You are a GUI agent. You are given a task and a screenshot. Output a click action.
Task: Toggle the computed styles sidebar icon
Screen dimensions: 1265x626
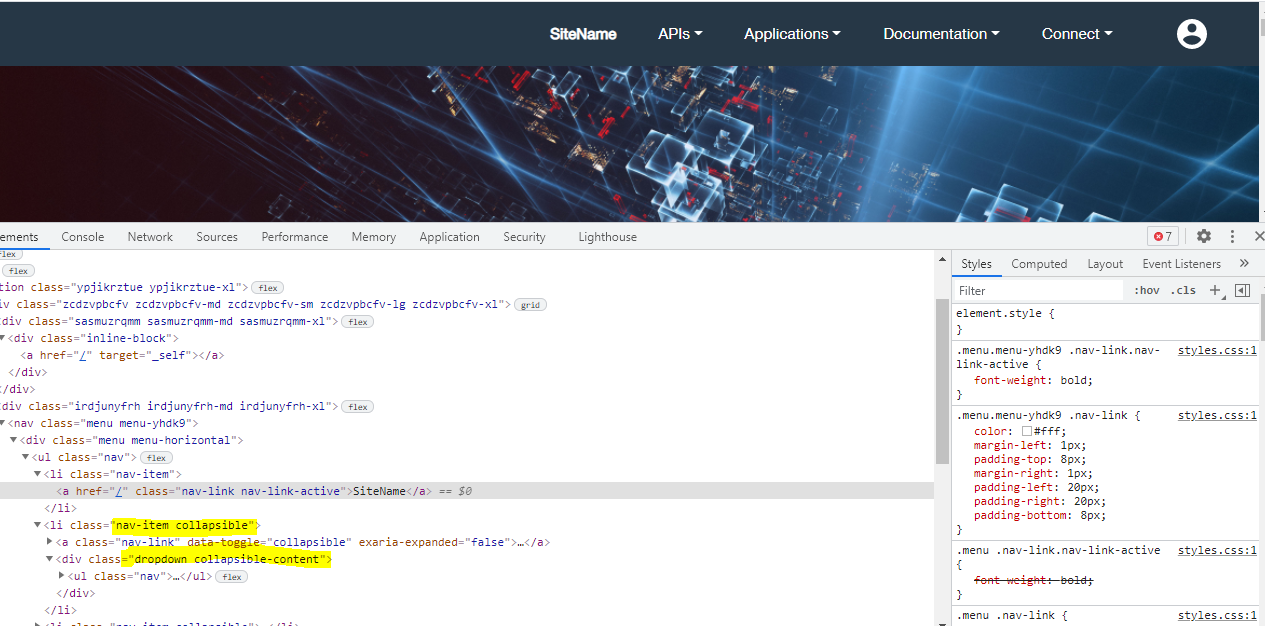click(1243, 290)
